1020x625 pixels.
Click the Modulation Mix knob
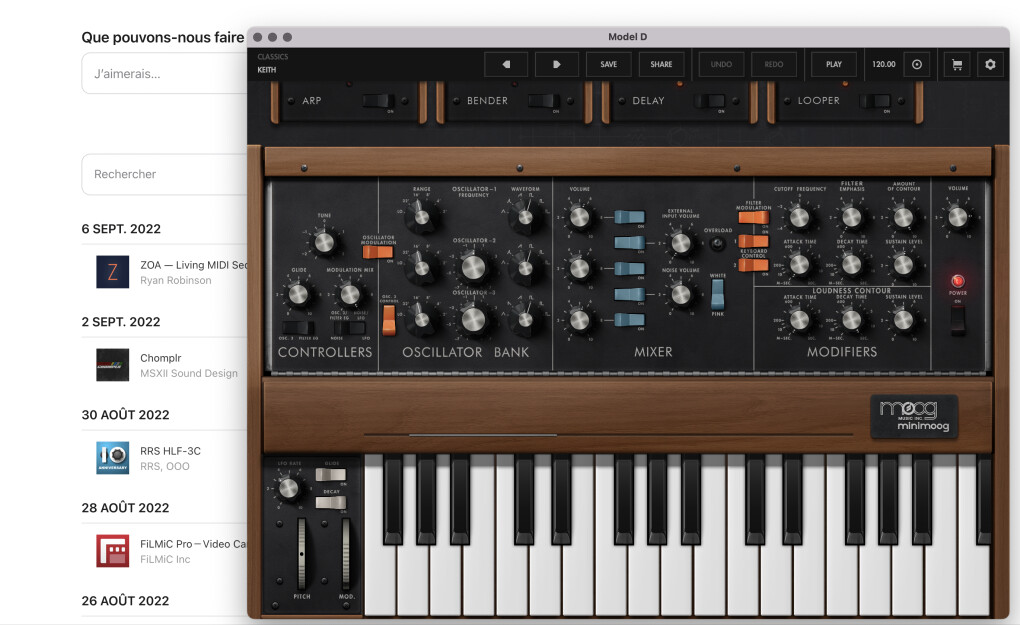[350, 295]
